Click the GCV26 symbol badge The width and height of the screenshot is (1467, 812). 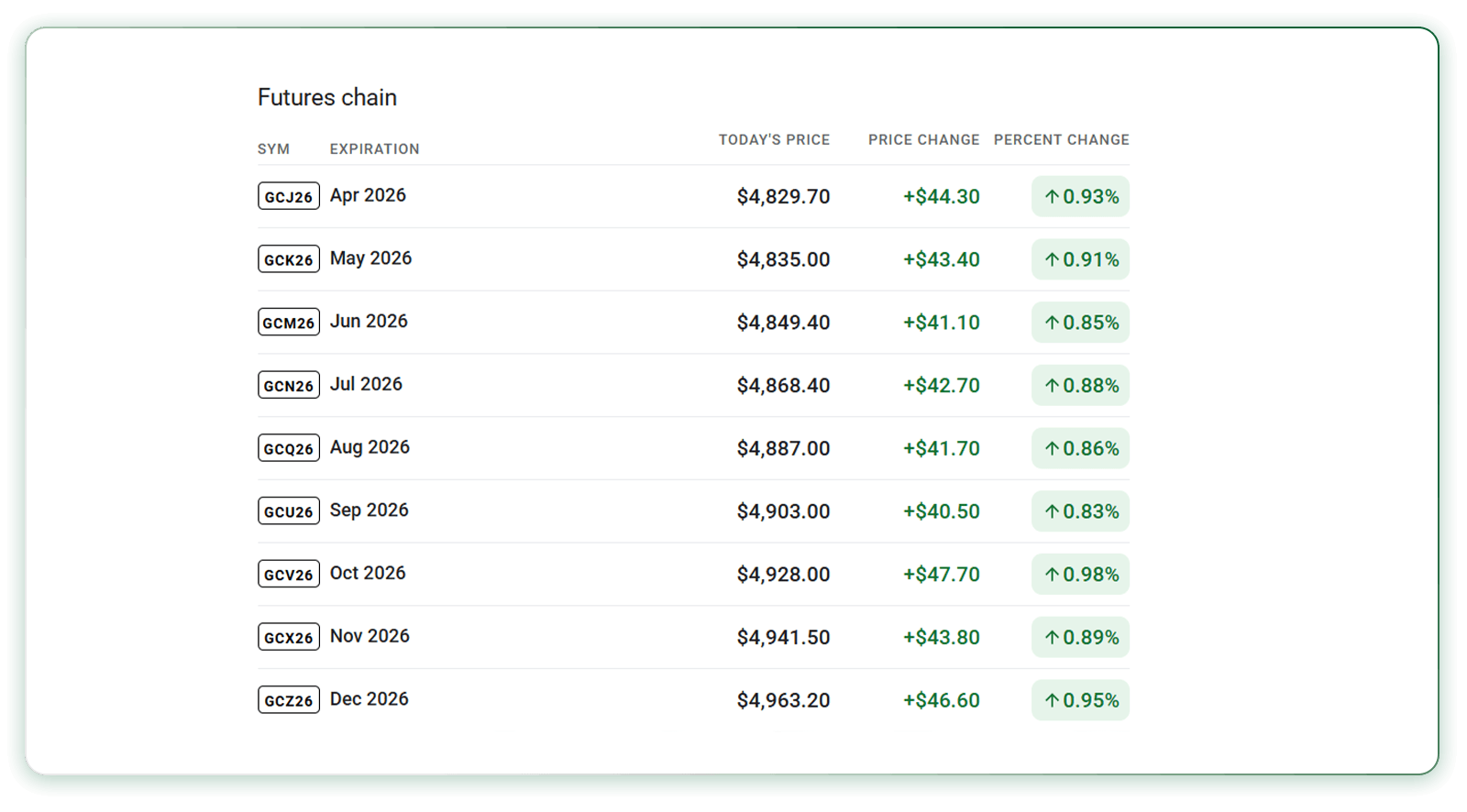coord(289,574)
